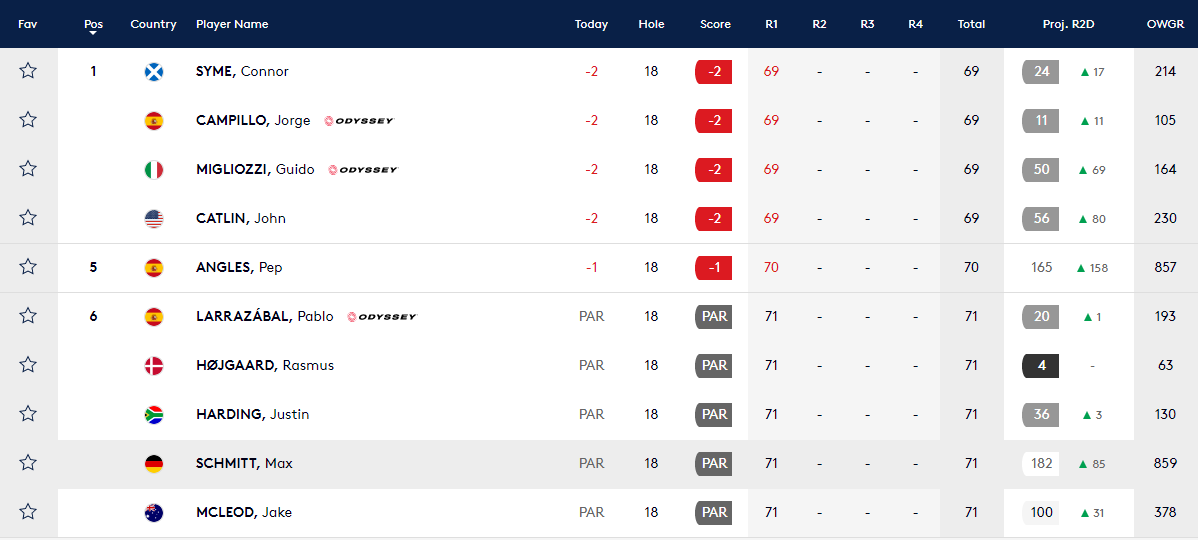Screen dimensions: 1200x540
Task: Click South Africa flag beside Harding
Action: point(153,414)
